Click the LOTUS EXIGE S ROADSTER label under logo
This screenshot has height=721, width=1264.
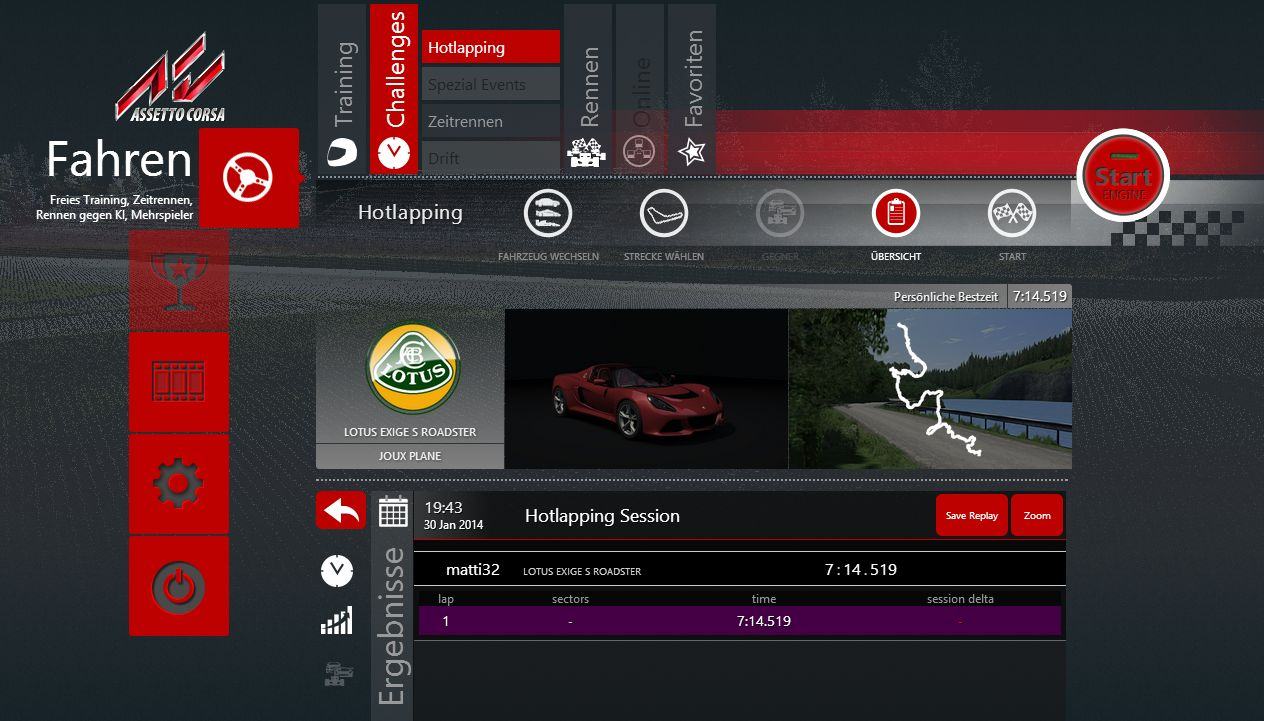410,433
